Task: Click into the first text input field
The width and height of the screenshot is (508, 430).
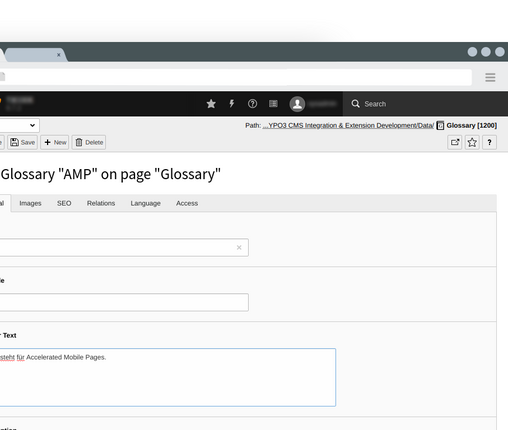Action: pyautogui.click(x=124, y=247)
